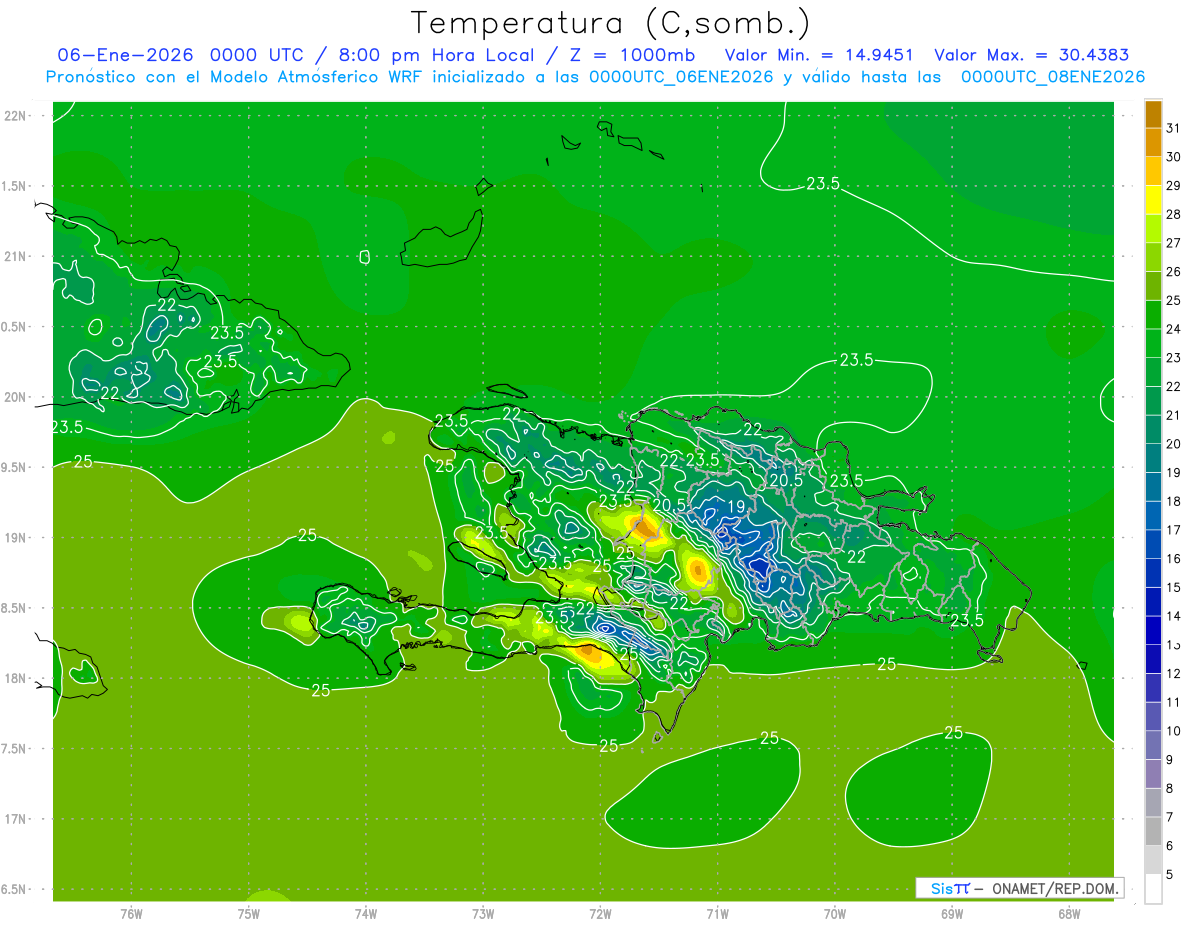Click the 19 contour label on the map

pos(735,507)
